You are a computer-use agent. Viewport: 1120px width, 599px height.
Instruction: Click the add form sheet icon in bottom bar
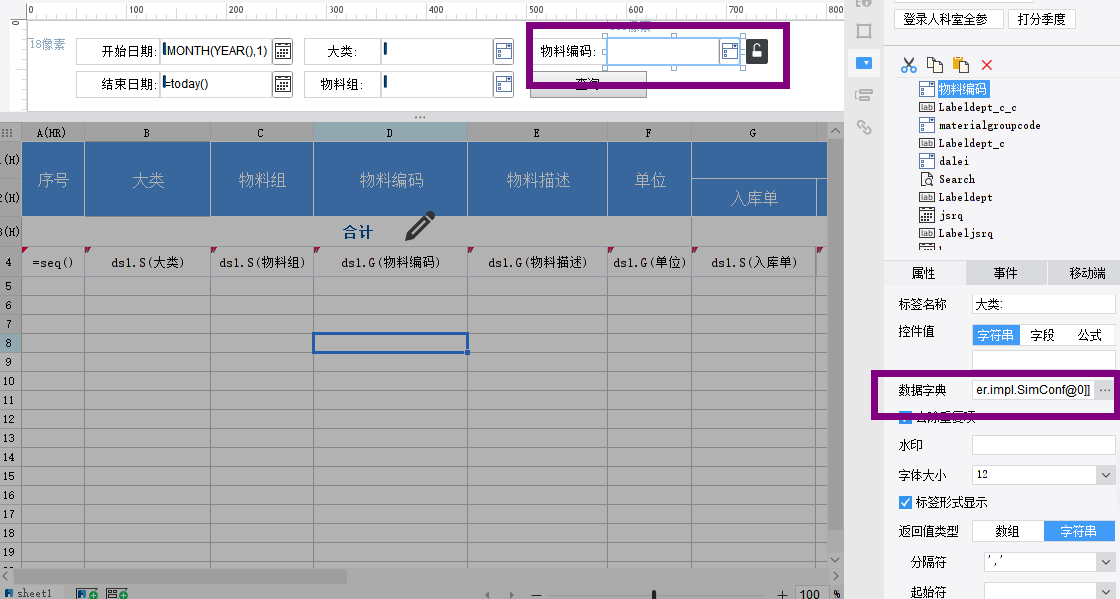point(117,593)
